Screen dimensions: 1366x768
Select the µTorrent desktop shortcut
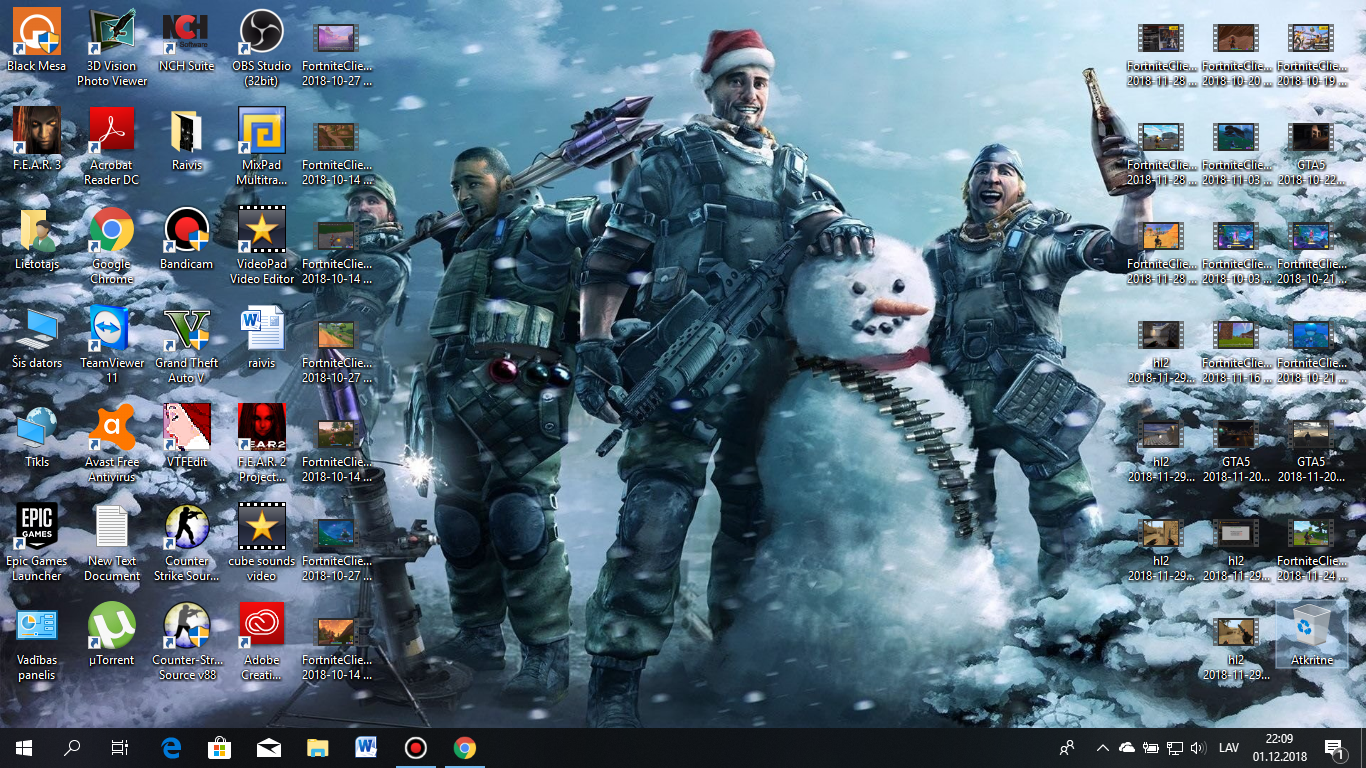(112, 635)
